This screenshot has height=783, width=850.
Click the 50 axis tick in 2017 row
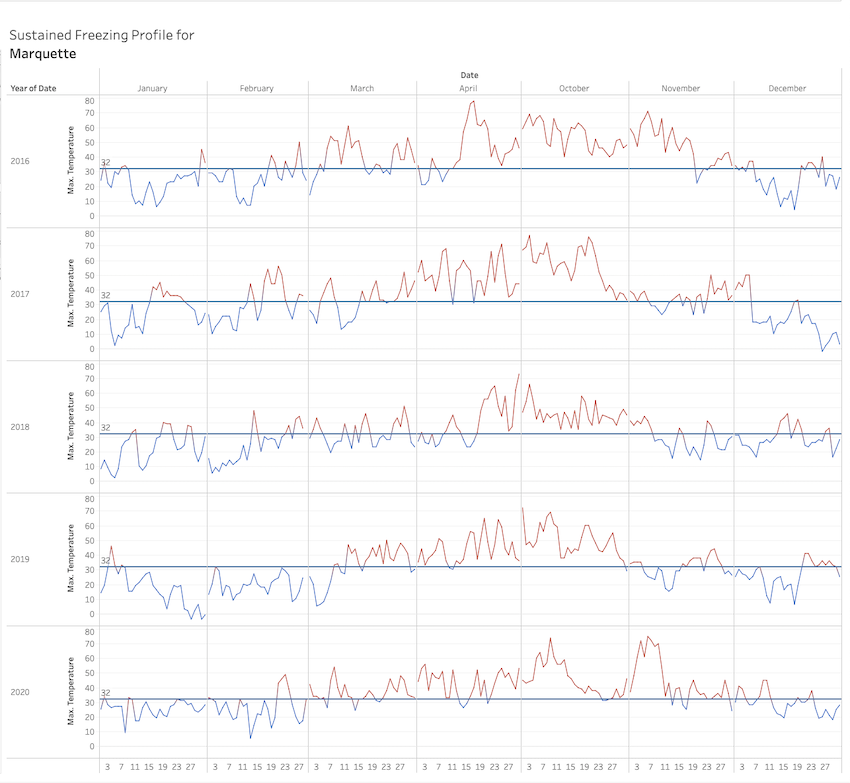click(x=89, y=275)
